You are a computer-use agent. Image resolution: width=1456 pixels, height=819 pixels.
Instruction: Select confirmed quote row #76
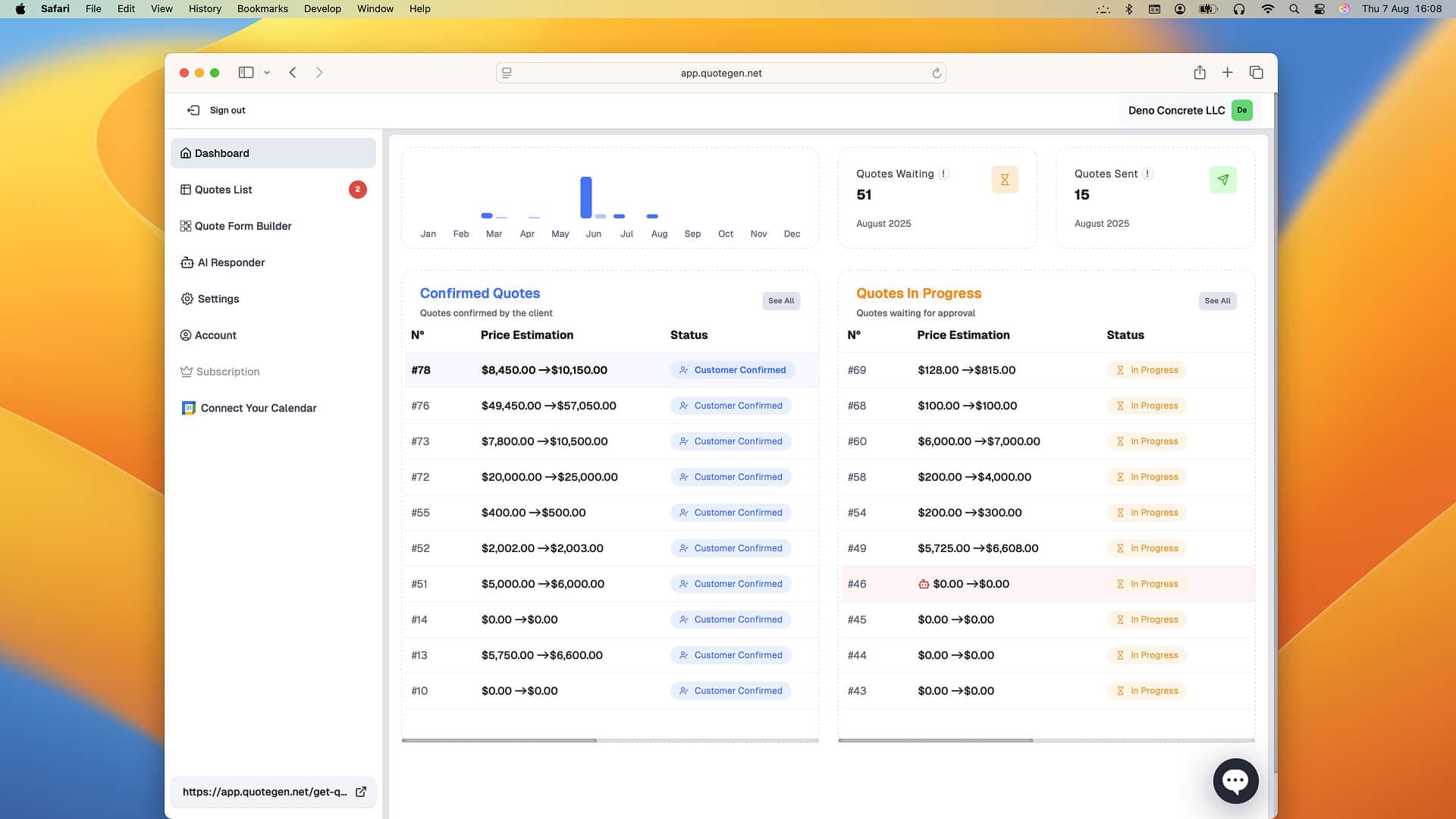tap(610, 406)
